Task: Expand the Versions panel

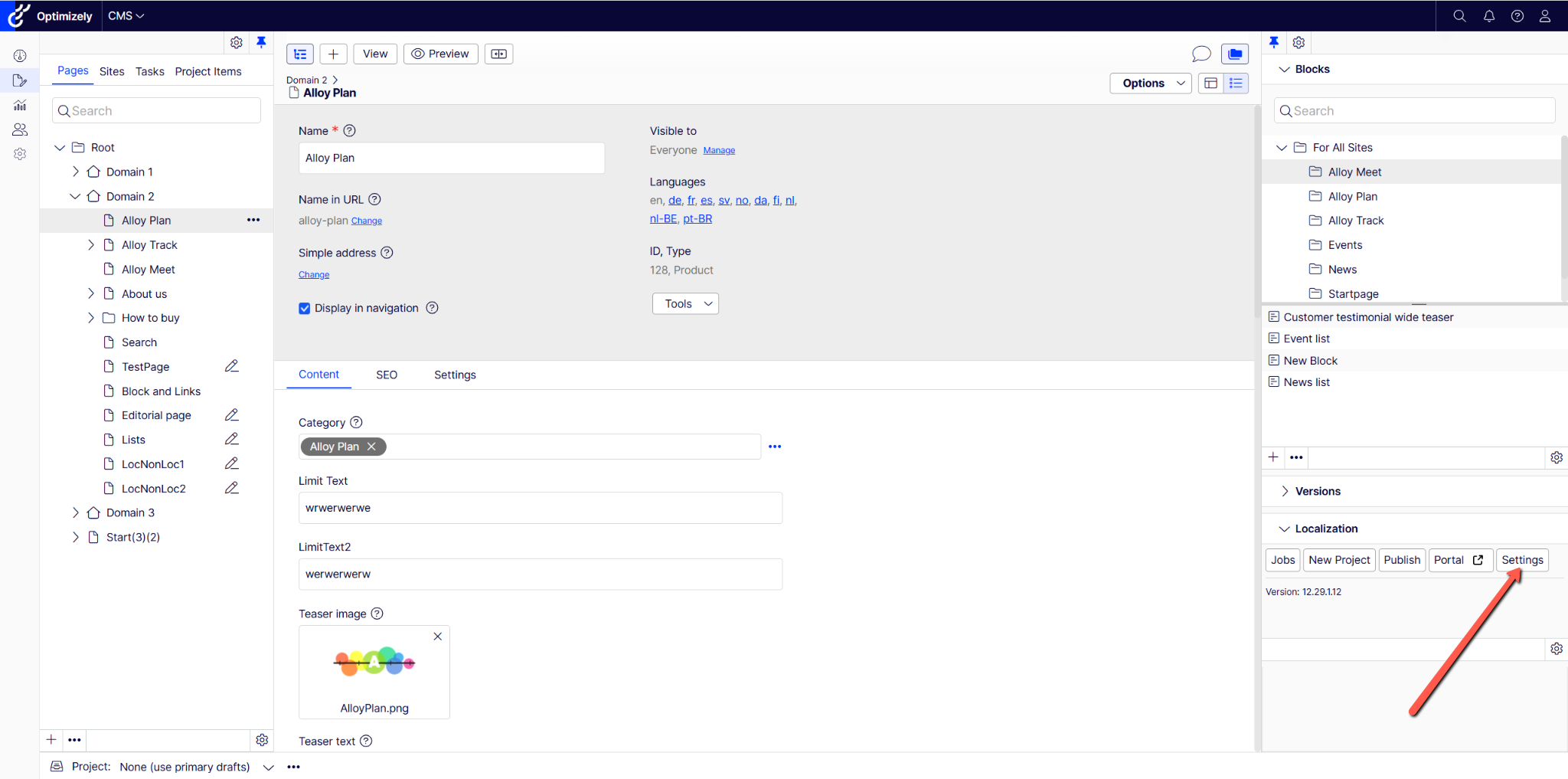Action: pos(1285,491)
